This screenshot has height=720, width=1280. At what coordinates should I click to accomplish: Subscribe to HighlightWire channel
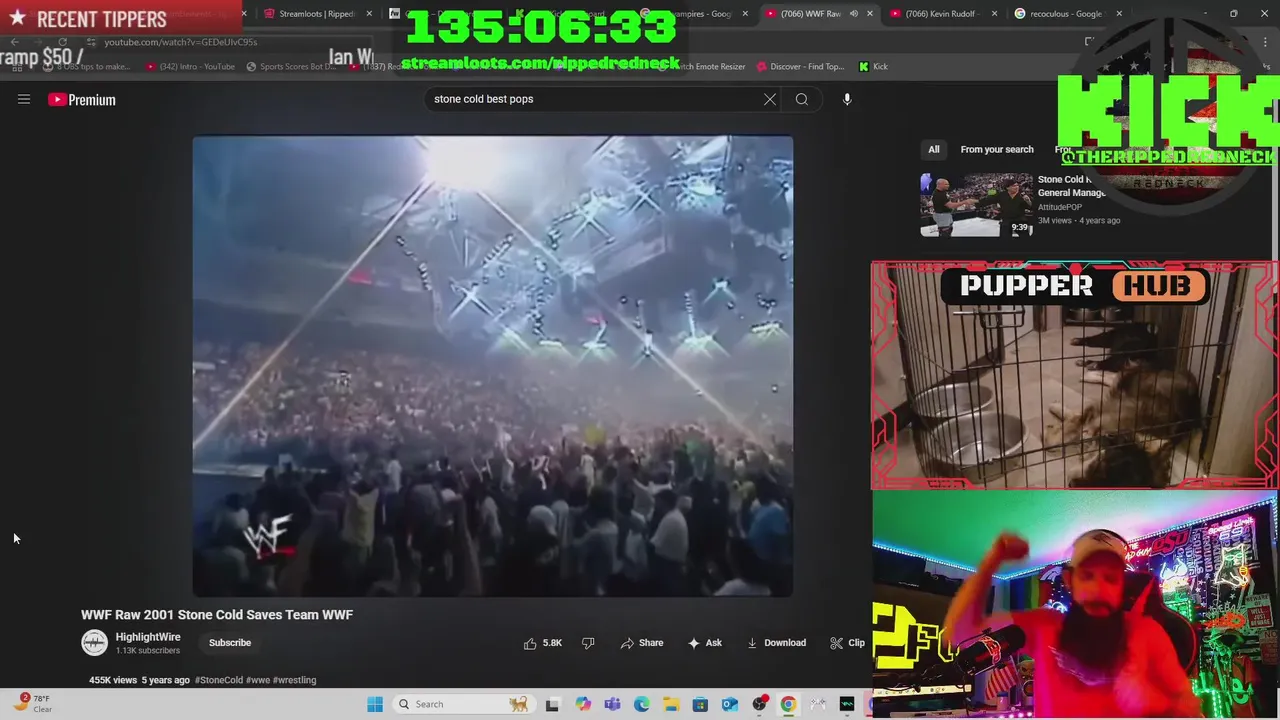pyautogui.click(x=230, y=643)
